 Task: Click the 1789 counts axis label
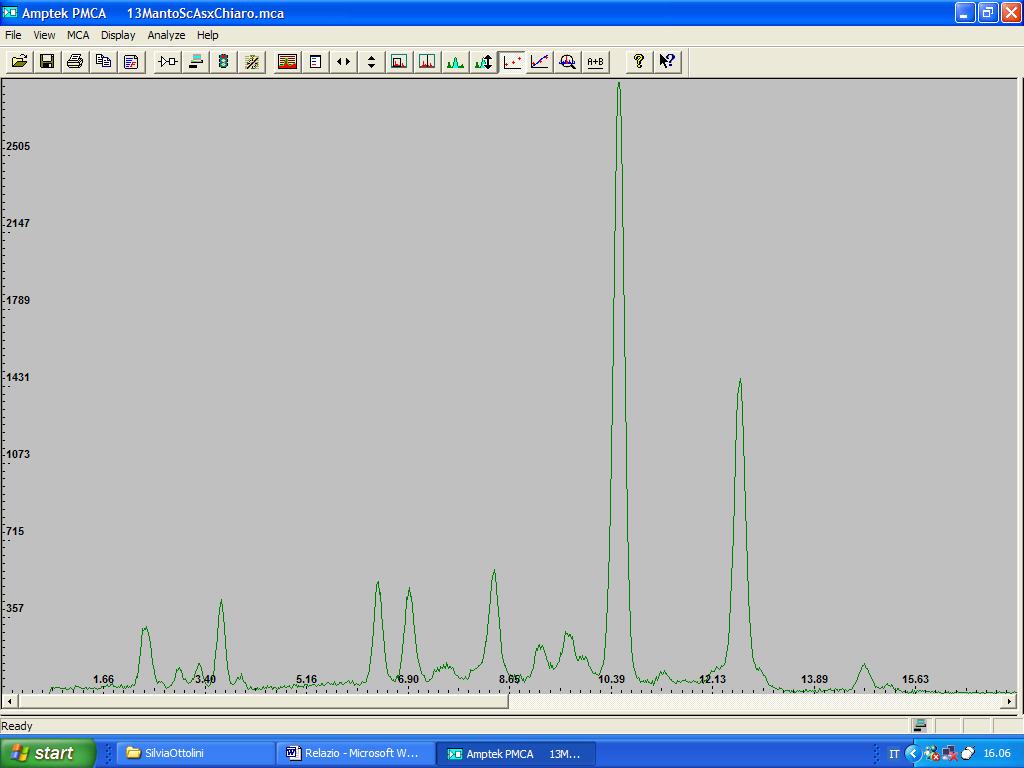[18, 300]
